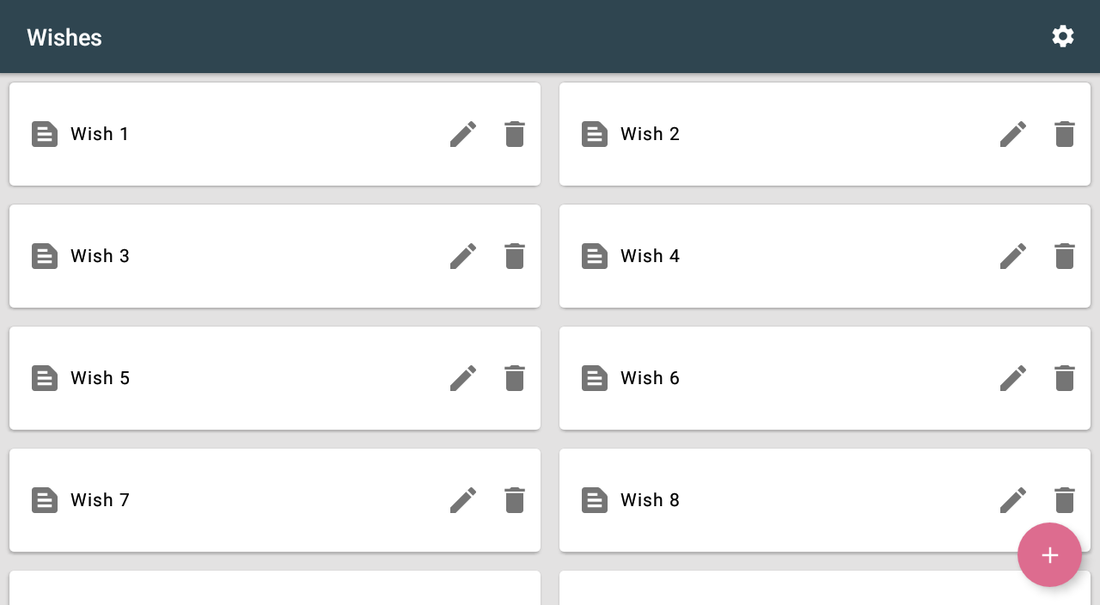Click the edit pencil on Wish 8
Image resolution: width=1100 pixels, height=605 pixels.
[x=1013, y=500]
